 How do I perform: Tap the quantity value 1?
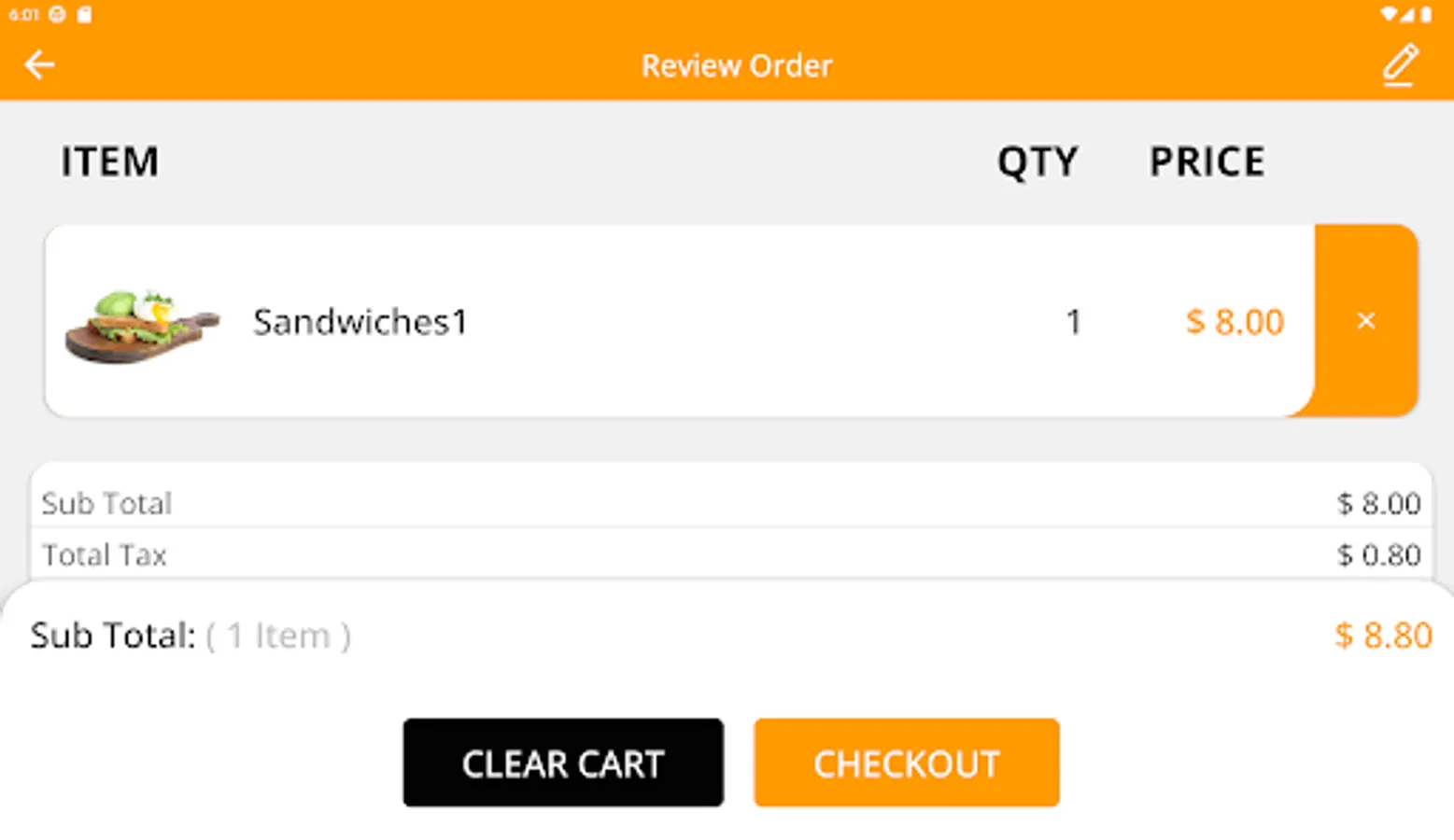click(x=1073, y=322)
